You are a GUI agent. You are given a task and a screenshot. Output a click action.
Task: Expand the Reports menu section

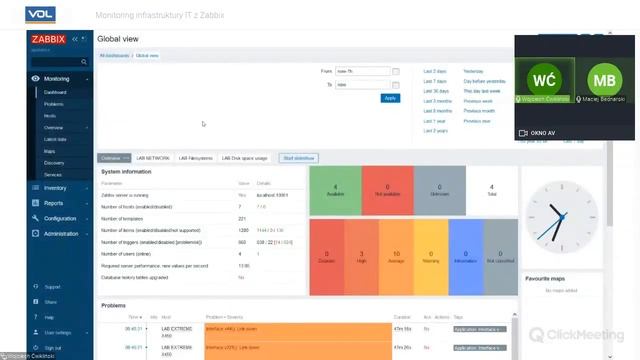[87, 203]
